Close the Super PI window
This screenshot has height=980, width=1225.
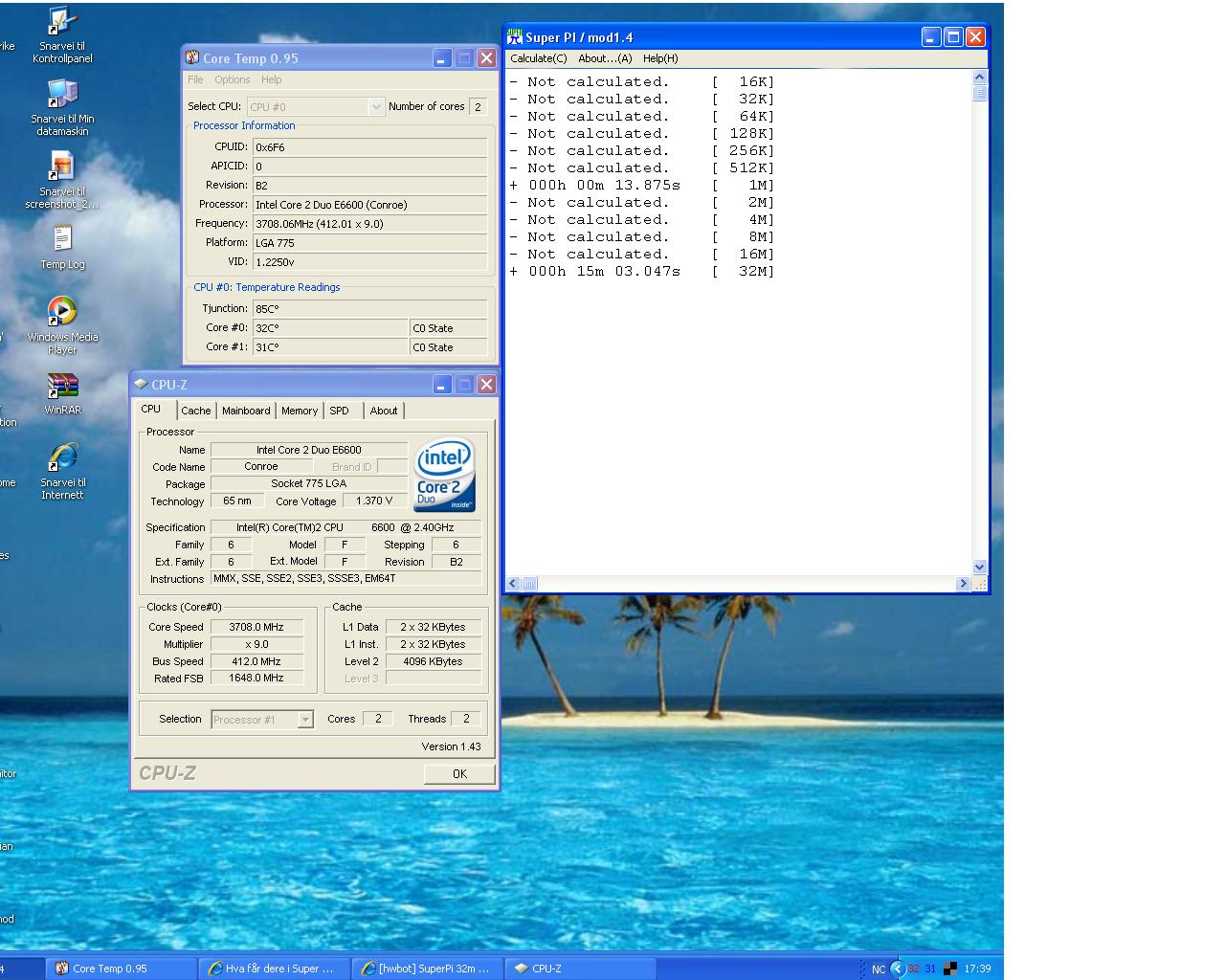point(975,36)
